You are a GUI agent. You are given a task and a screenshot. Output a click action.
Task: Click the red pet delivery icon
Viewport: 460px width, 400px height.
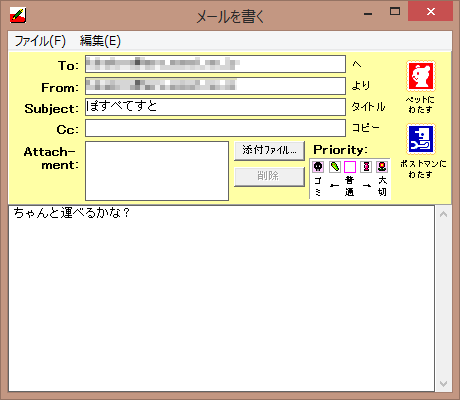click(421, 76)
